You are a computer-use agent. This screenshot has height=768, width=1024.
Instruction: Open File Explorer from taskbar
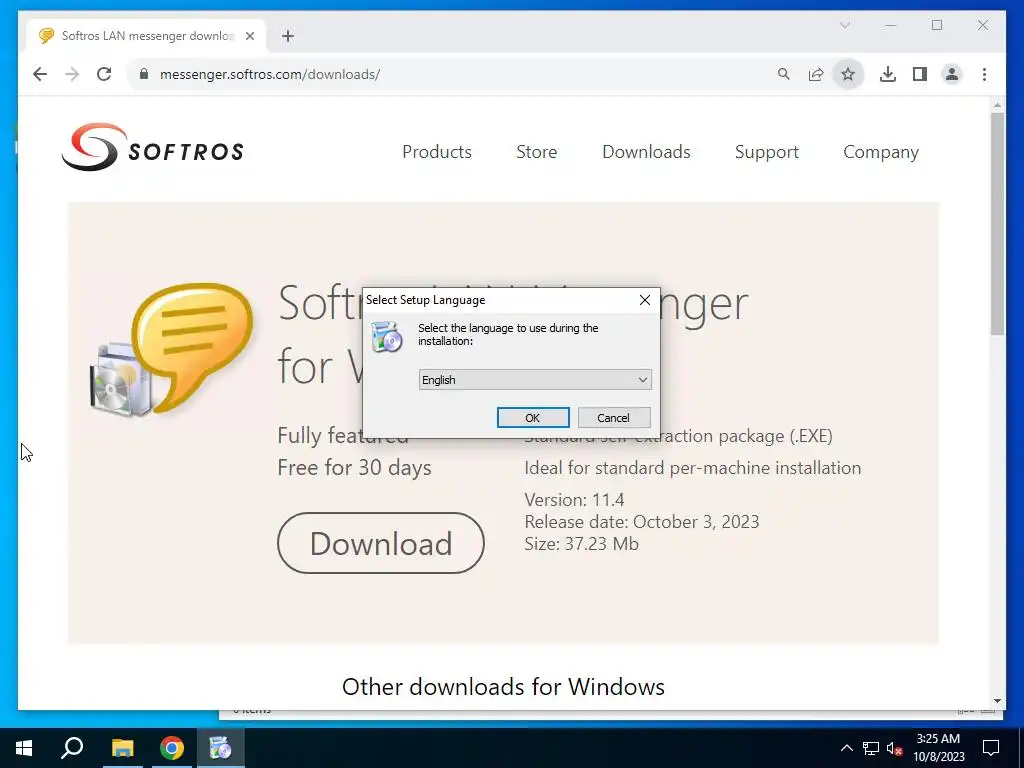(122, 748)
